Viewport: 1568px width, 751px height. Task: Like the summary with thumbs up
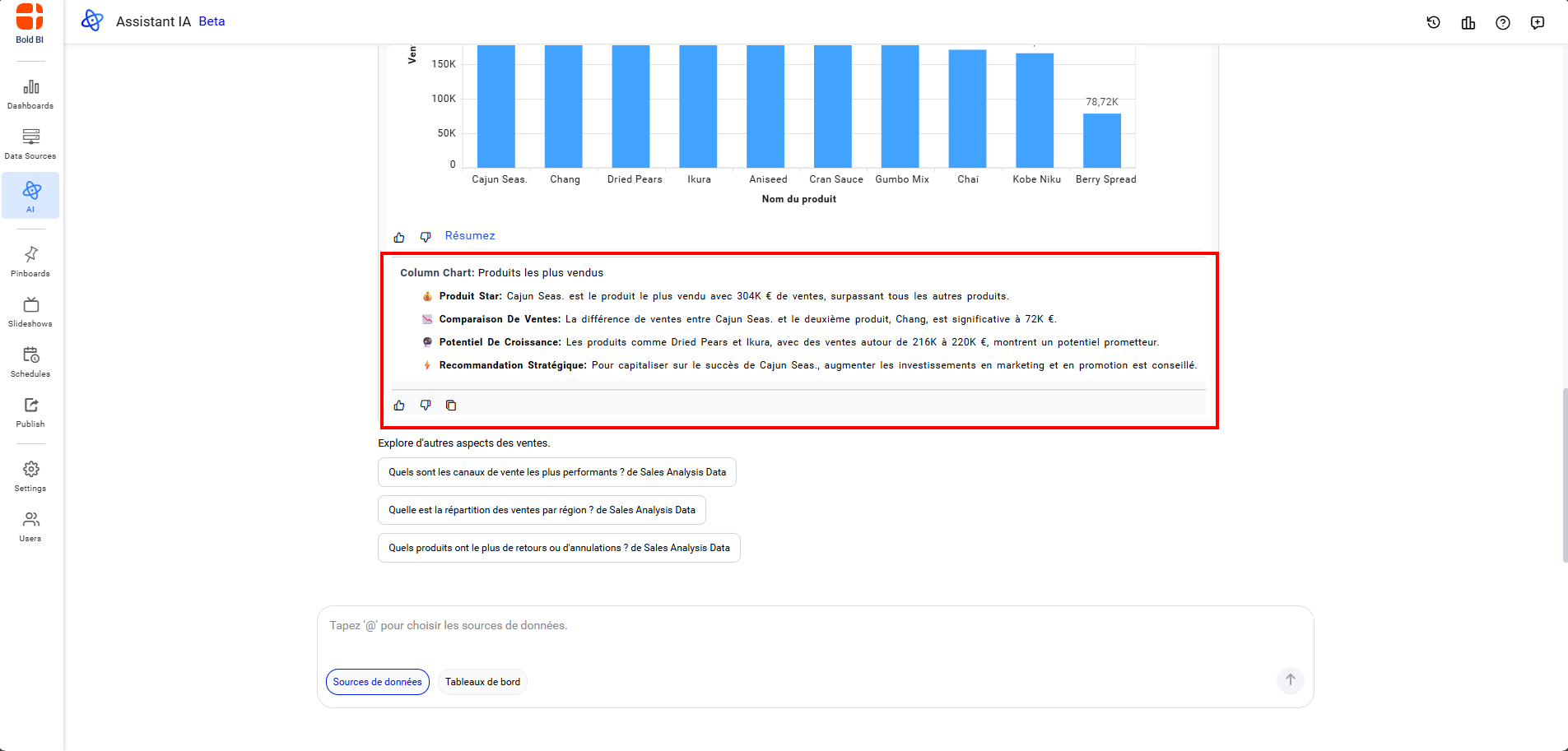(x=399, y=406)
